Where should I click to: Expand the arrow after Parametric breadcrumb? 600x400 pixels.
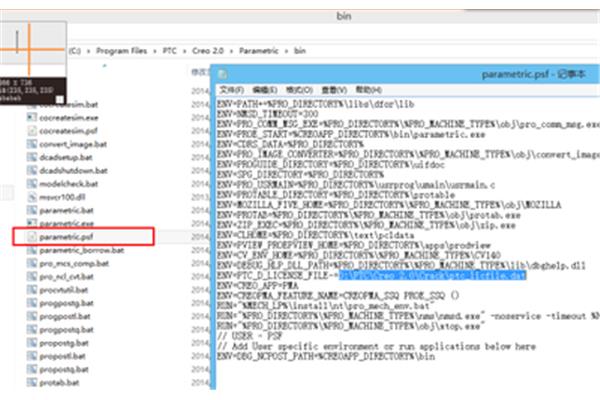pos(286,51)
